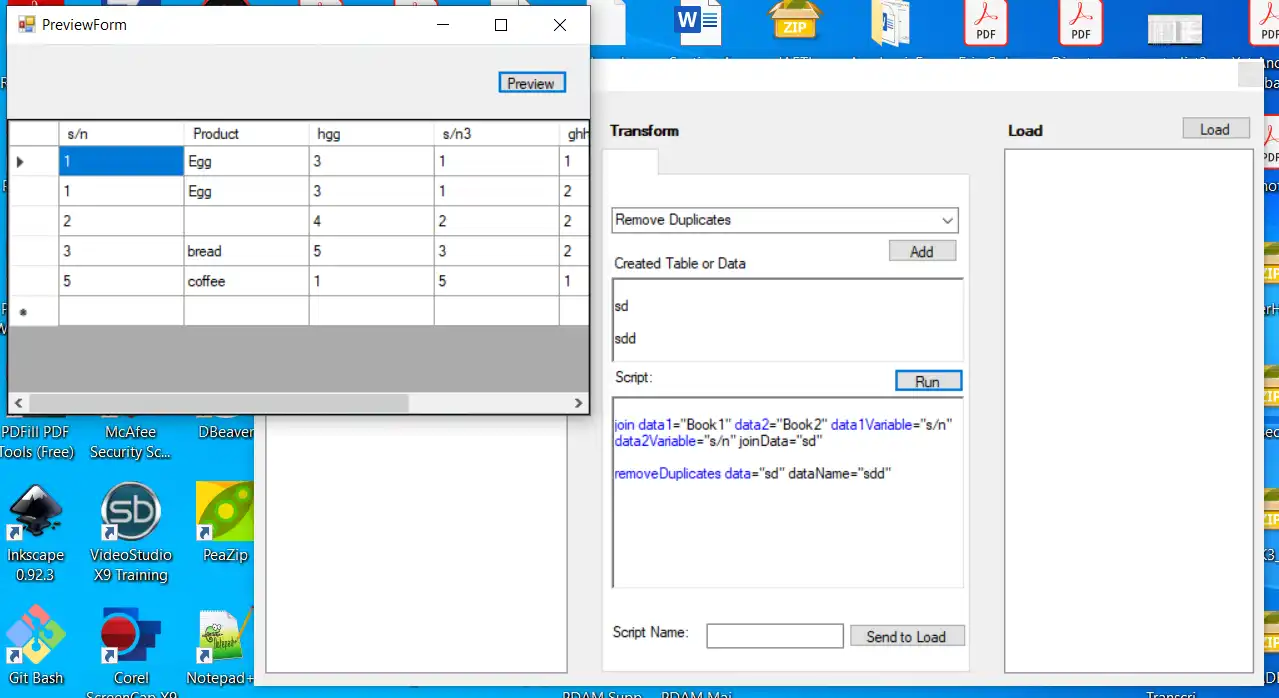Open the Remove Duplicates combo box
This screenshot has height=698, width=1279.
(785, 220)
